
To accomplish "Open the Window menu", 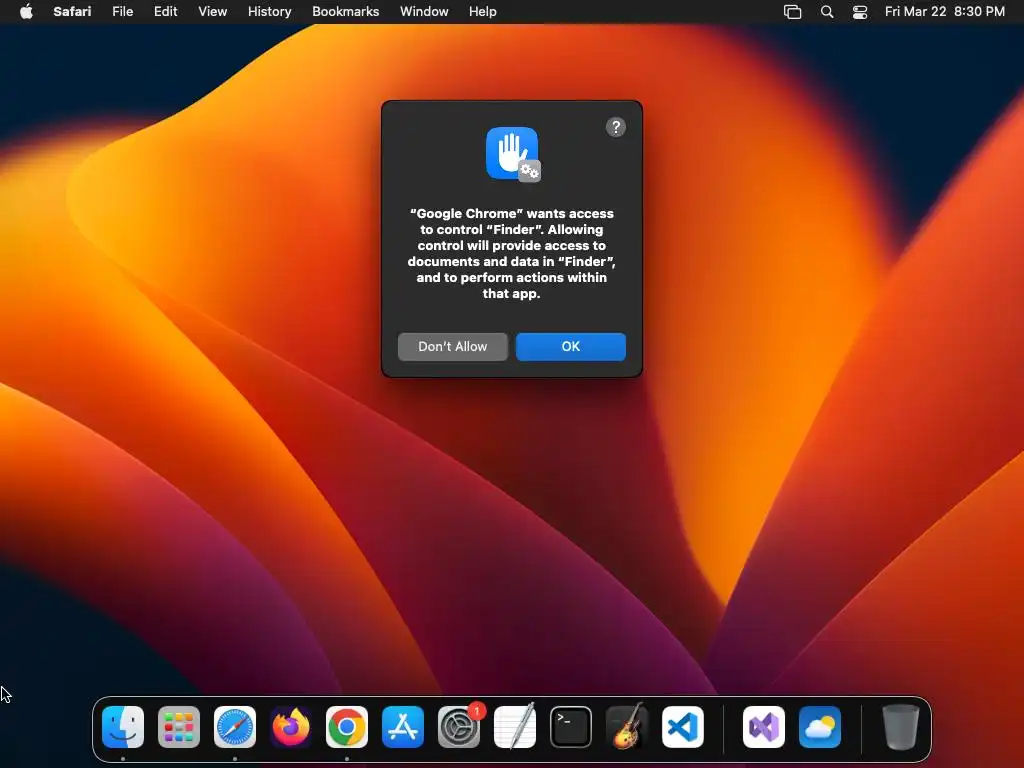I will (424, 12).
